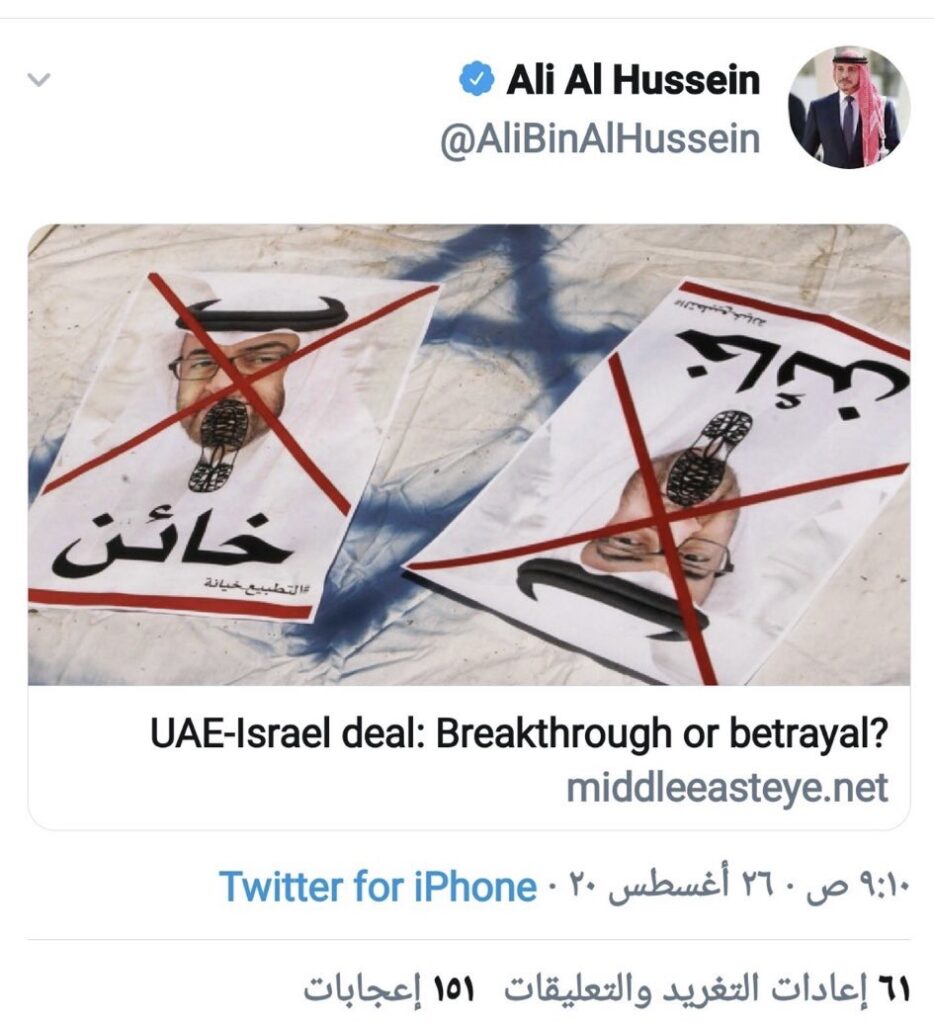Click the blue verified badge icon

click(477, 80)
